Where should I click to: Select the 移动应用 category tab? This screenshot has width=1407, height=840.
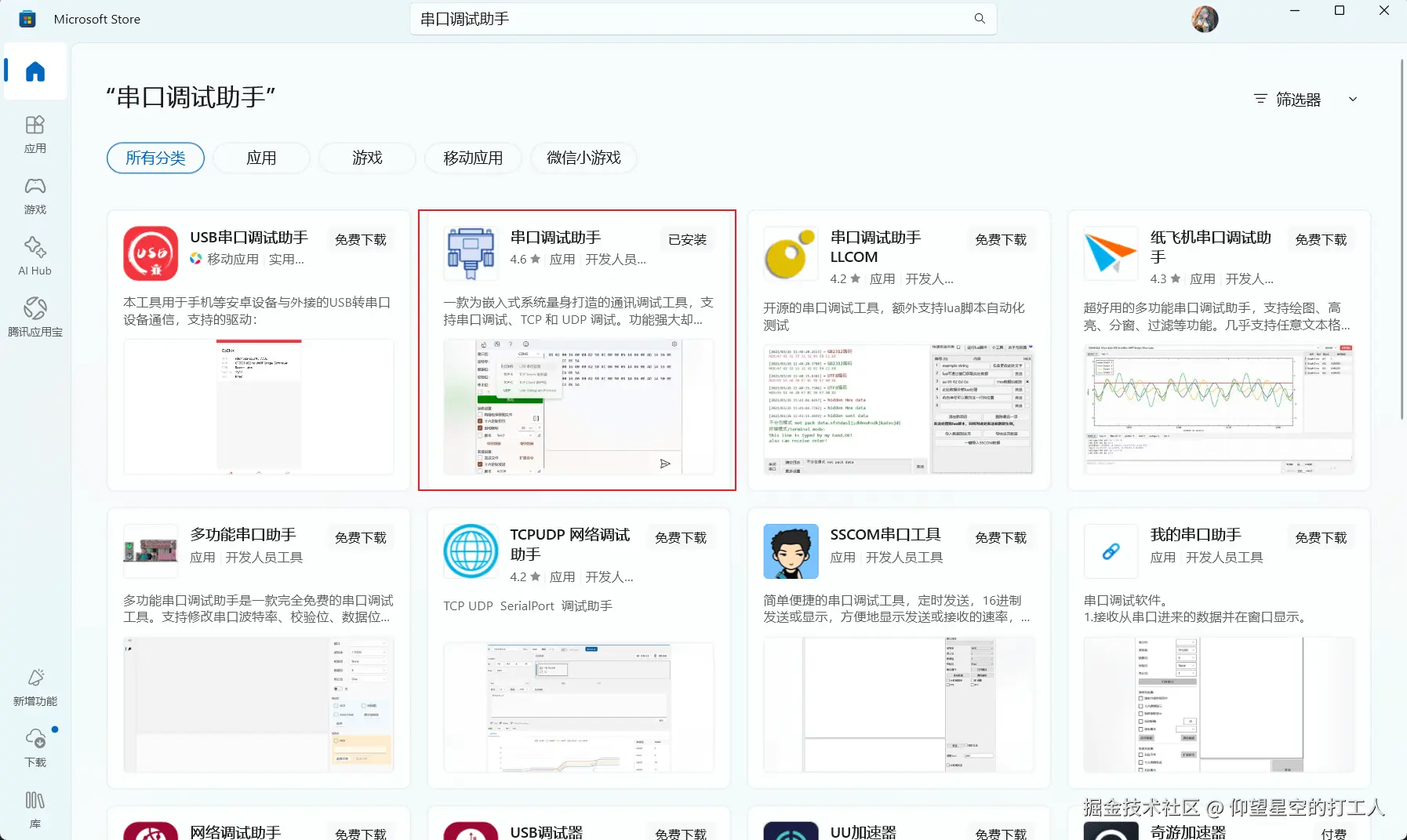pos(473,158)
